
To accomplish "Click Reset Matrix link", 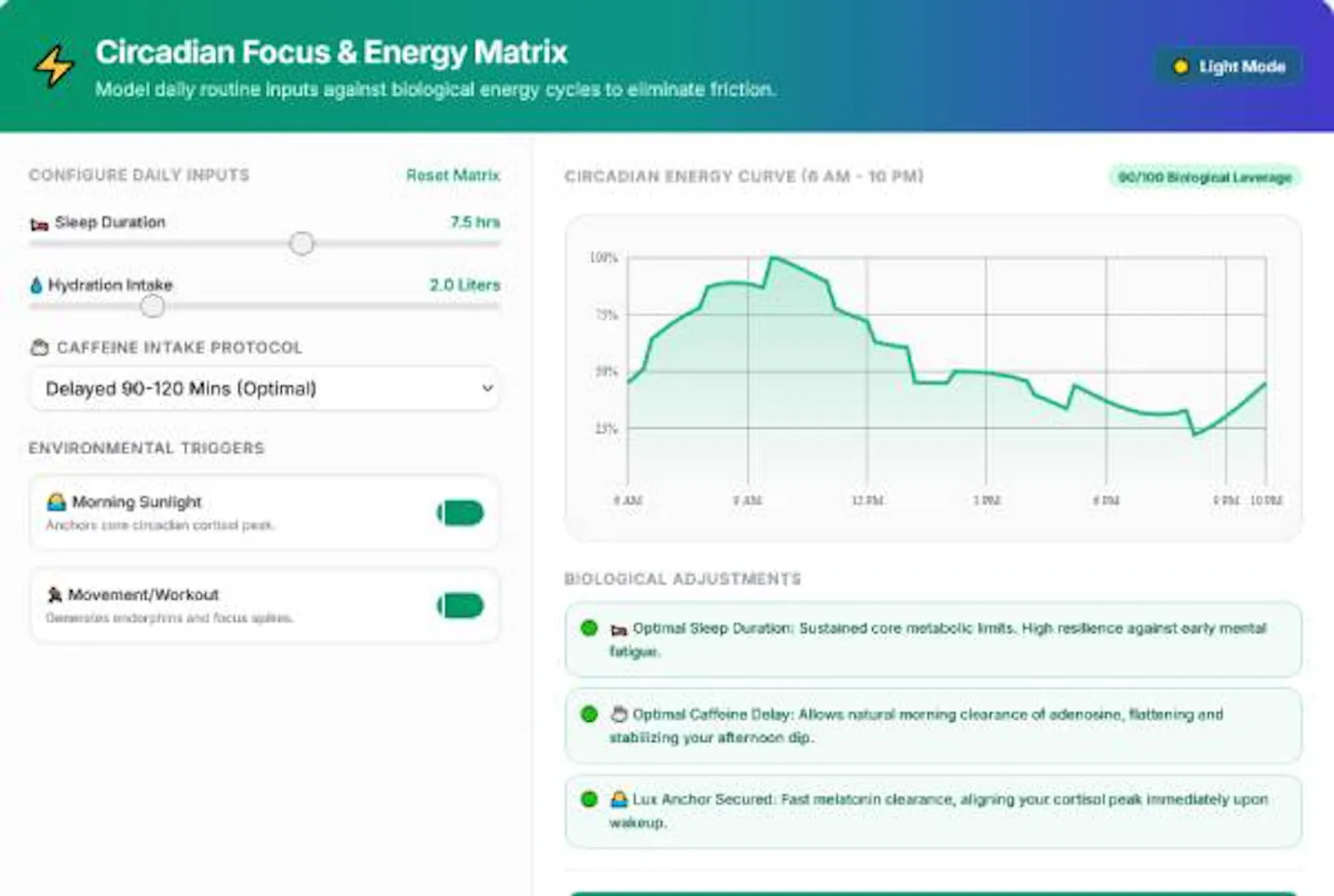I will [453, 175].
